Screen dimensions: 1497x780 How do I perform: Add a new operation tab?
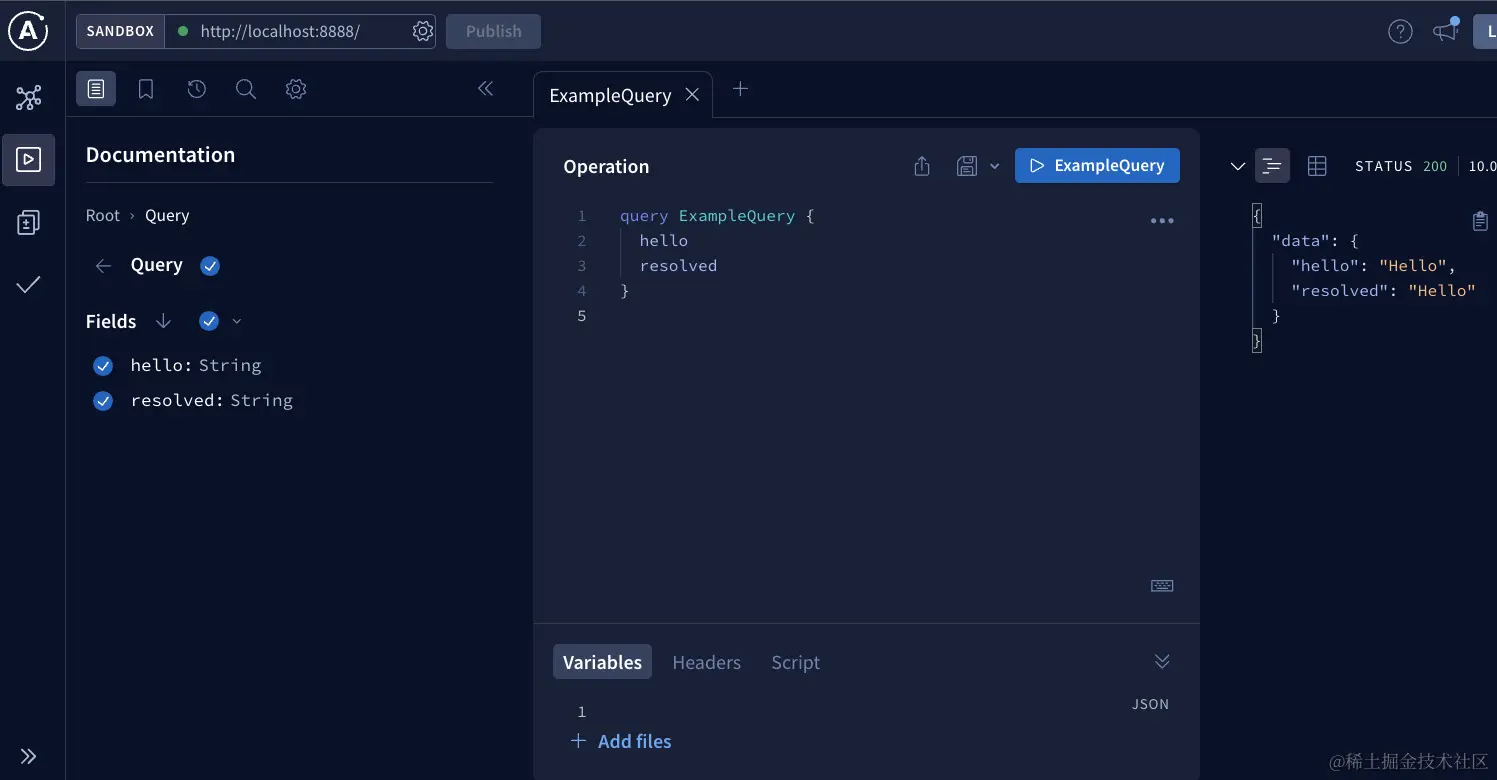point(740,89)
